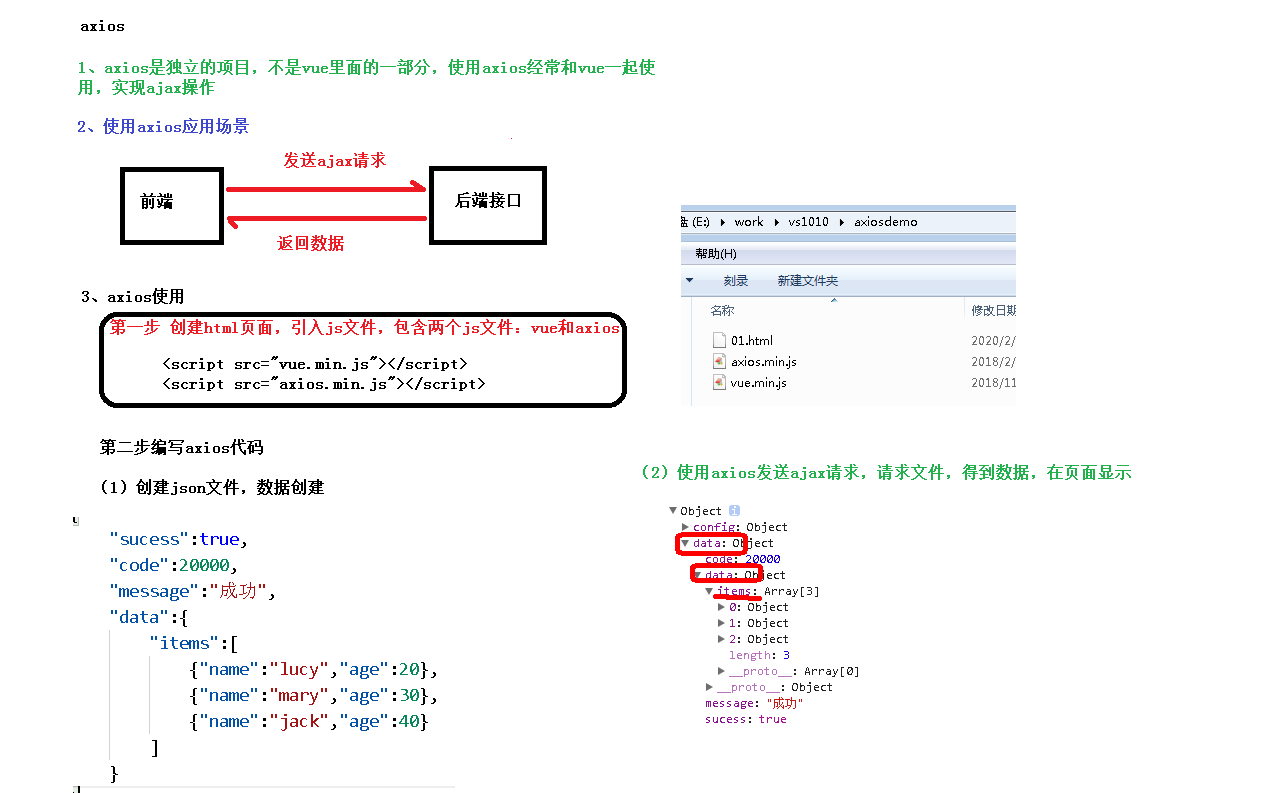Click the message: "成功" console property

pos(754,703)
